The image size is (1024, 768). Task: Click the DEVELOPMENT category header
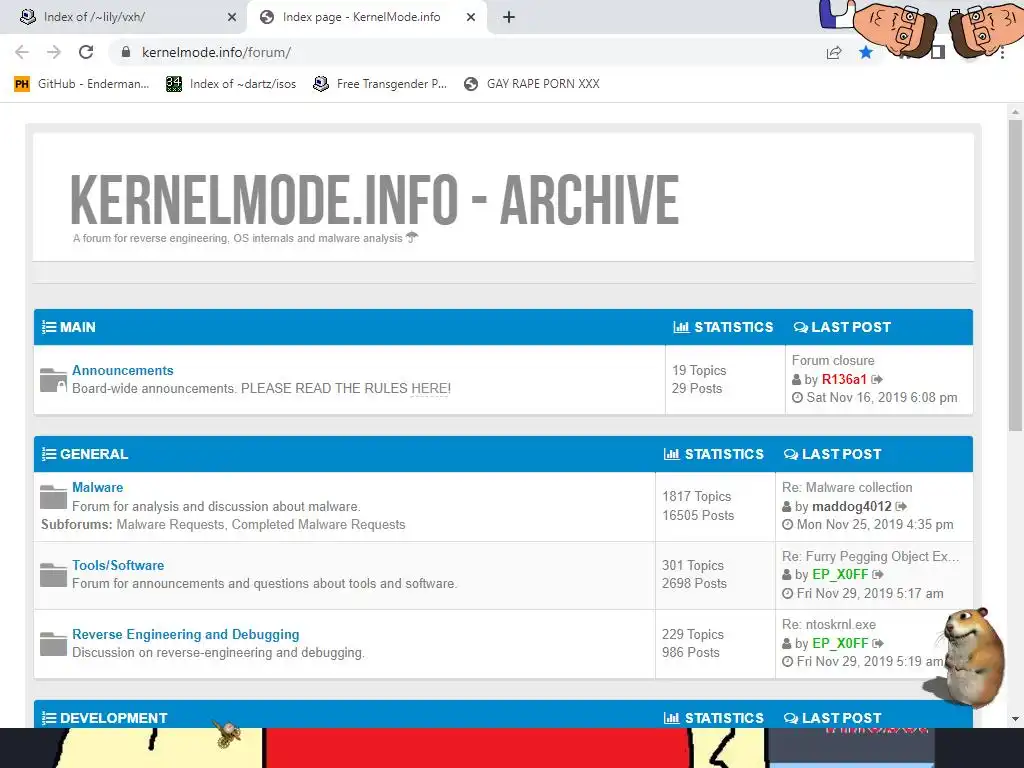point(114,718)
